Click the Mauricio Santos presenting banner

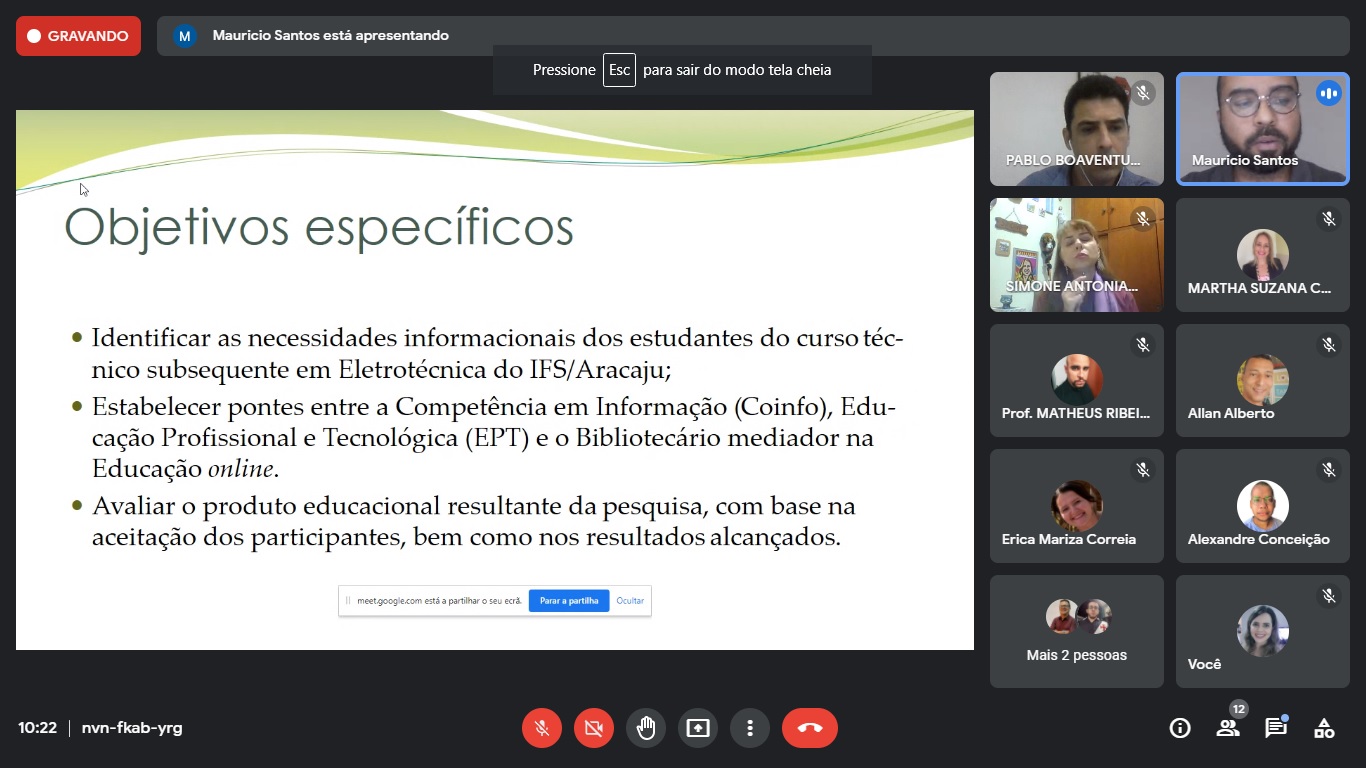point(330,36)
